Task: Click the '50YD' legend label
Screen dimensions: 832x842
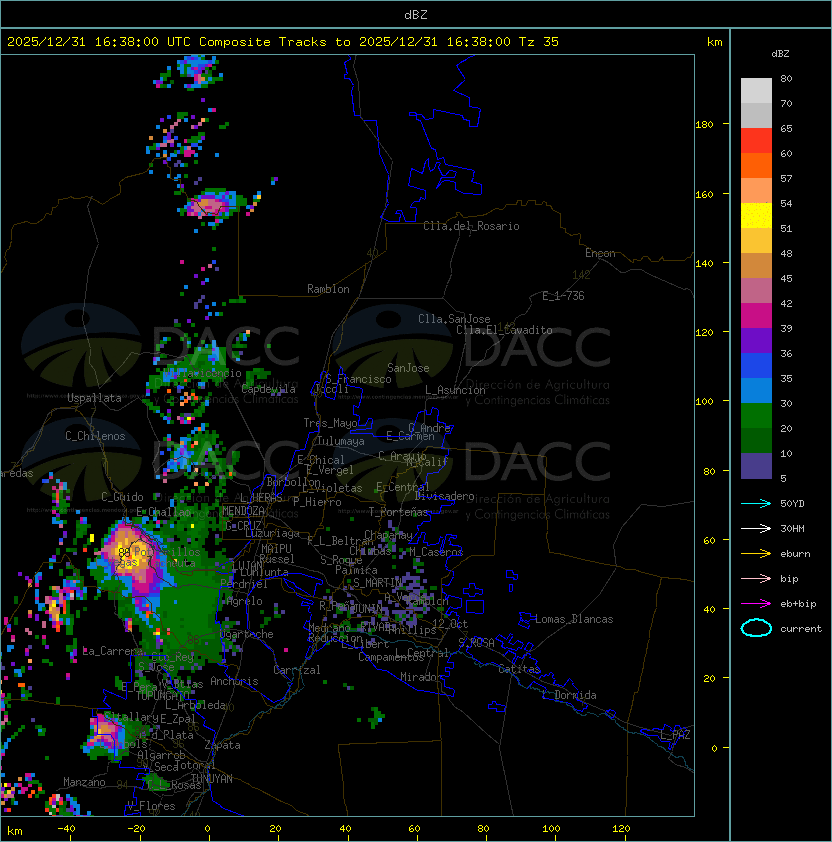Action: [792, 504]
